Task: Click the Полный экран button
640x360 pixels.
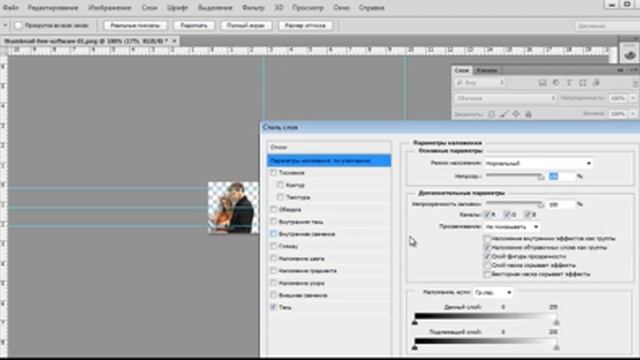Action: 246,25
